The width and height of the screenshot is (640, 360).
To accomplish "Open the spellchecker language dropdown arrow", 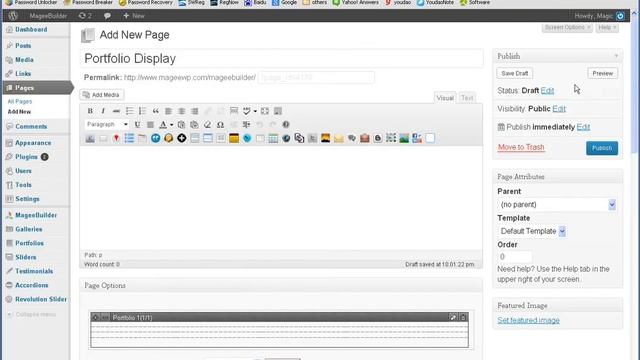I will (x=255, y=111).
